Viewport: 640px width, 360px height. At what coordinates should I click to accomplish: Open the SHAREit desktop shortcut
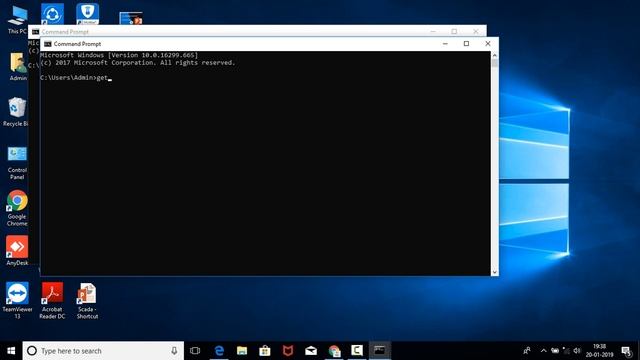point(52,14)
